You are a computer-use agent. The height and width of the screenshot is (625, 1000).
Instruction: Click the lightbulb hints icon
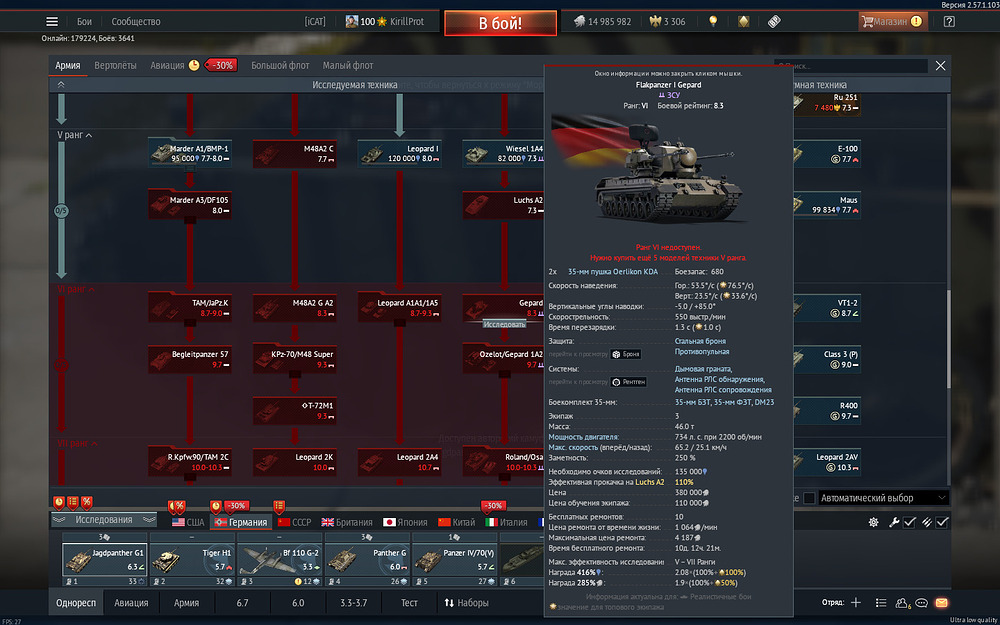point(713,22)
